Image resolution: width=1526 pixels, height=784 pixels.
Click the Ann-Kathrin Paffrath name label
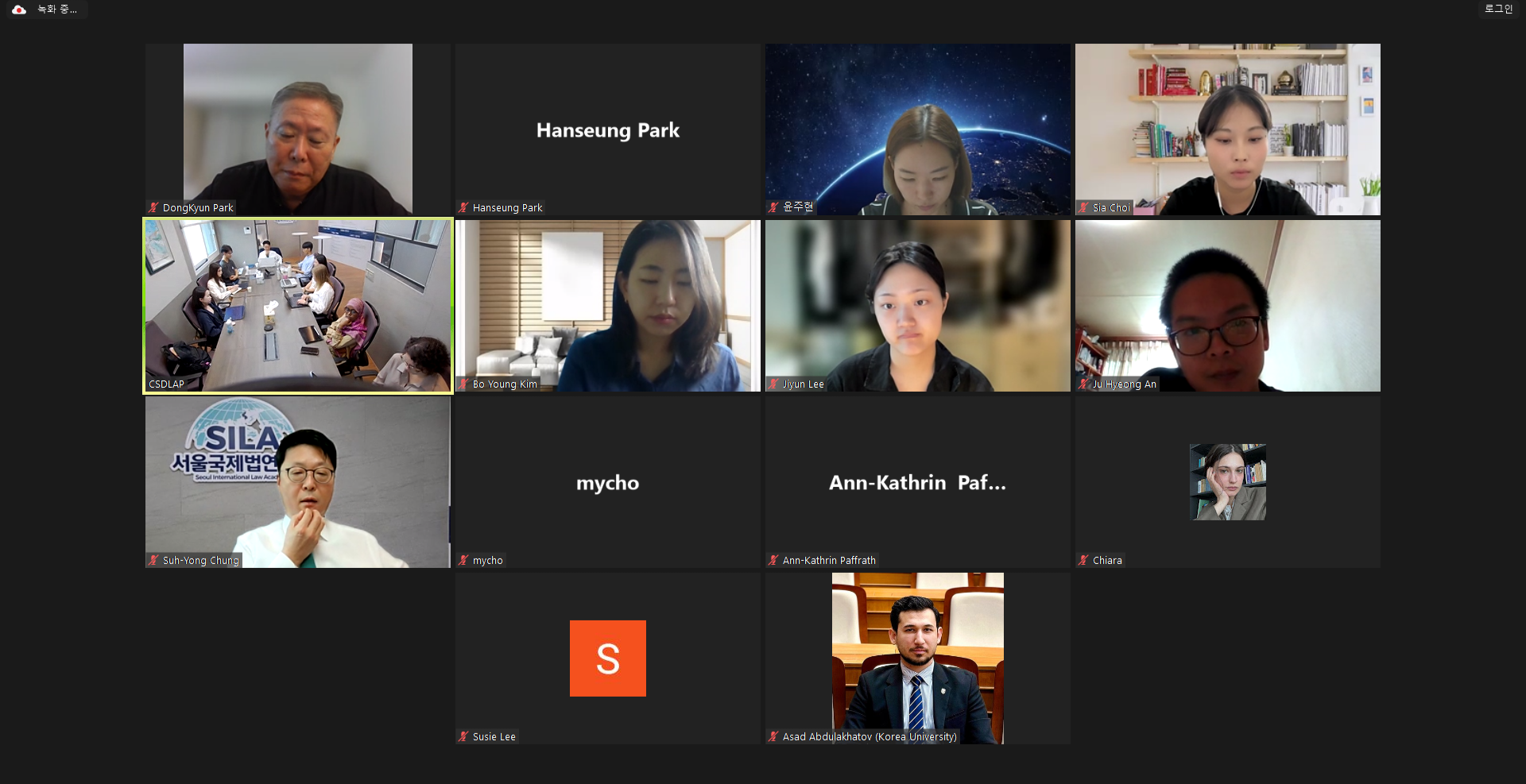point(829,560)
